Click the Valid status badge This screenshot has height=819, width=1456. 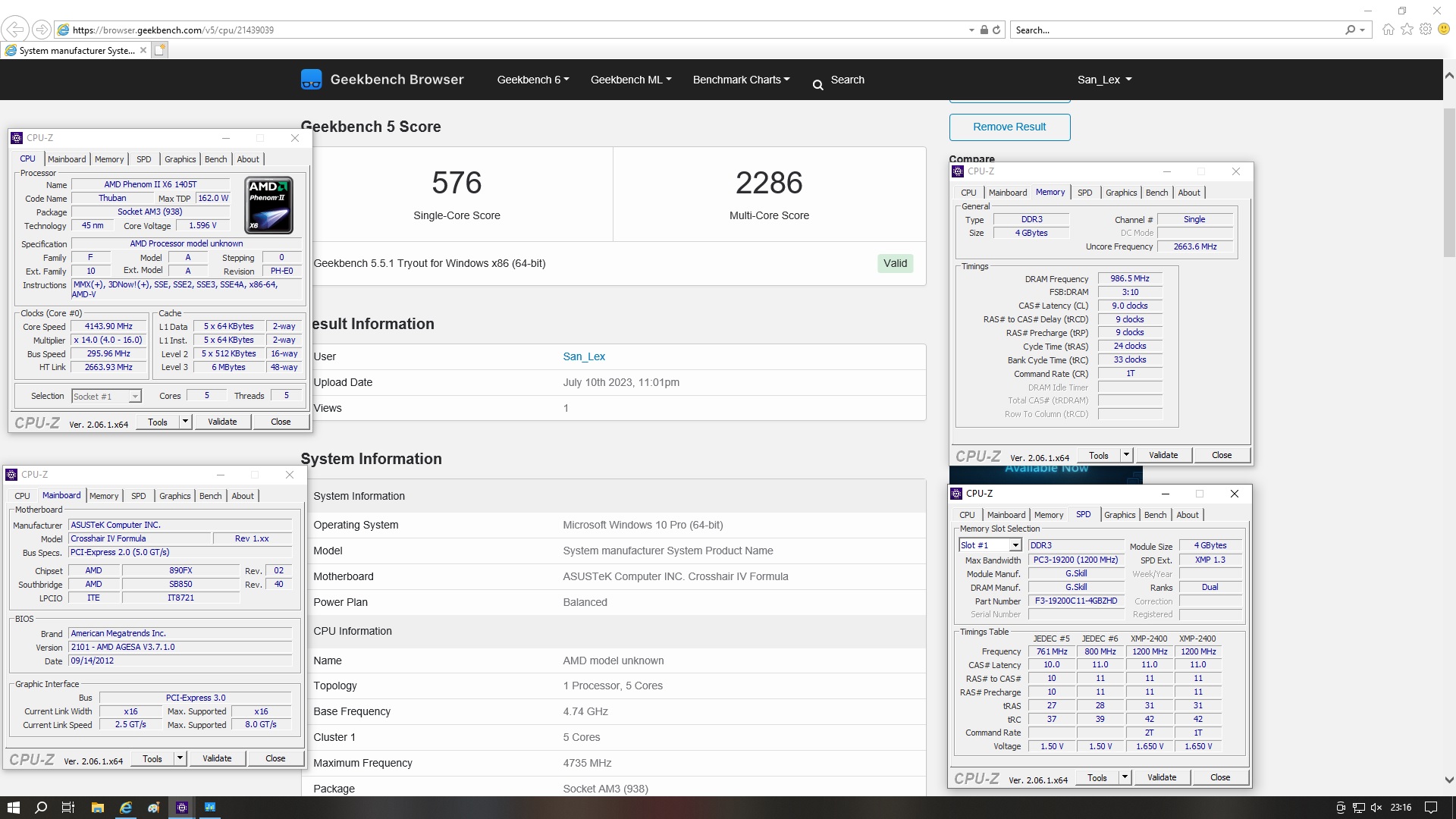click(x=895, y=263)
